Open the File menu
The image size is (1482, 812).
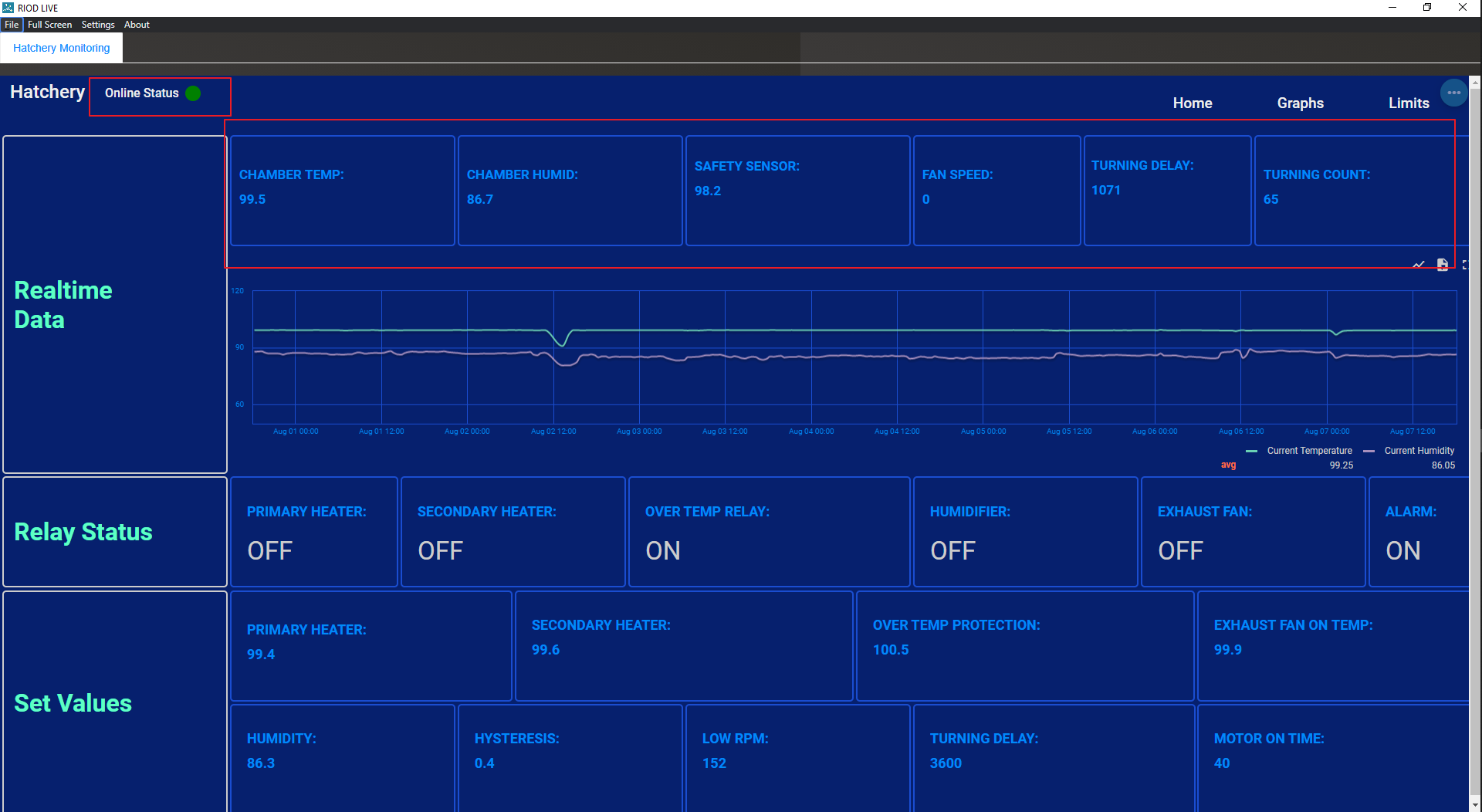click(12, 24)
